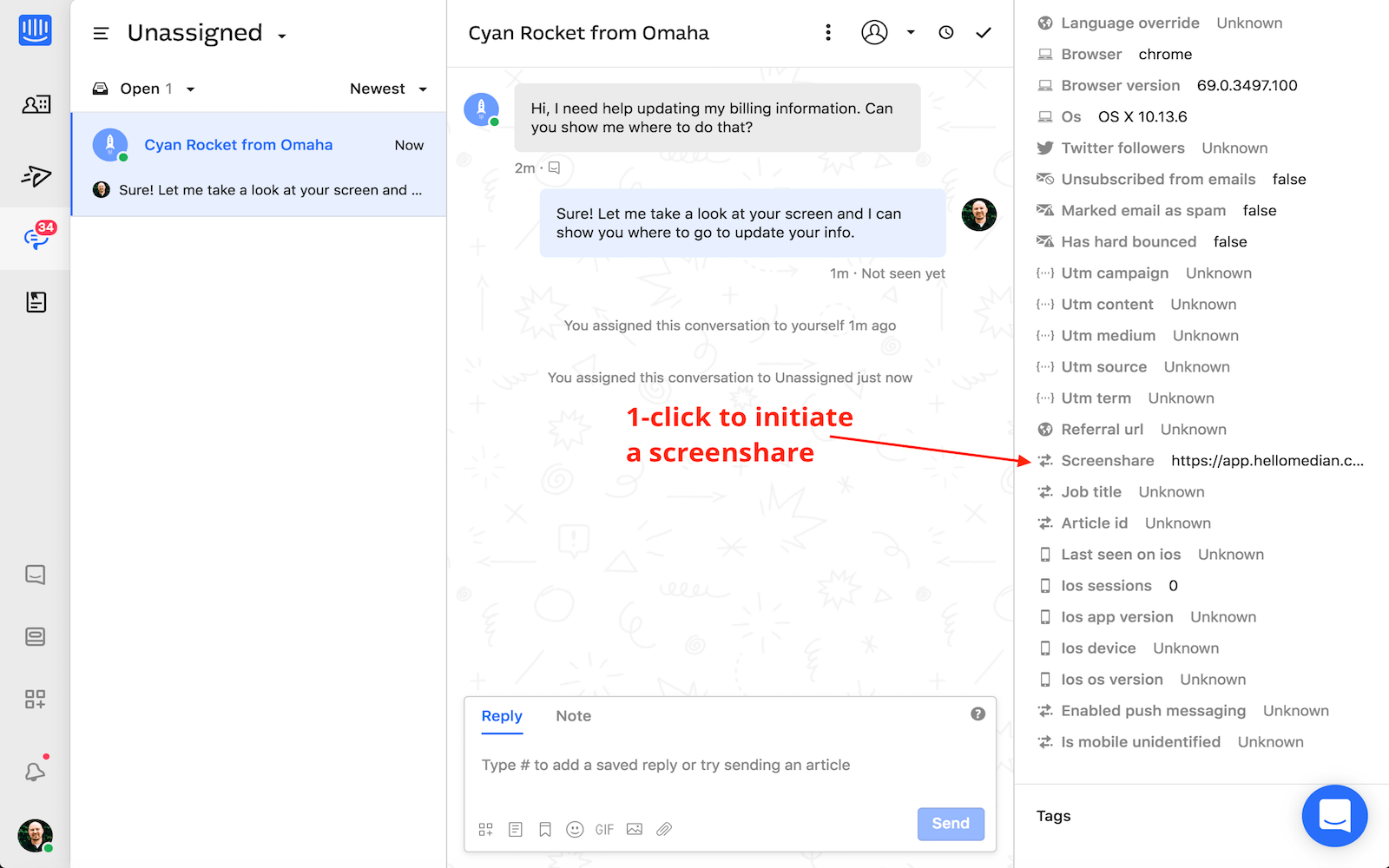Open the notifications bell in sidebar

[35, 771]
